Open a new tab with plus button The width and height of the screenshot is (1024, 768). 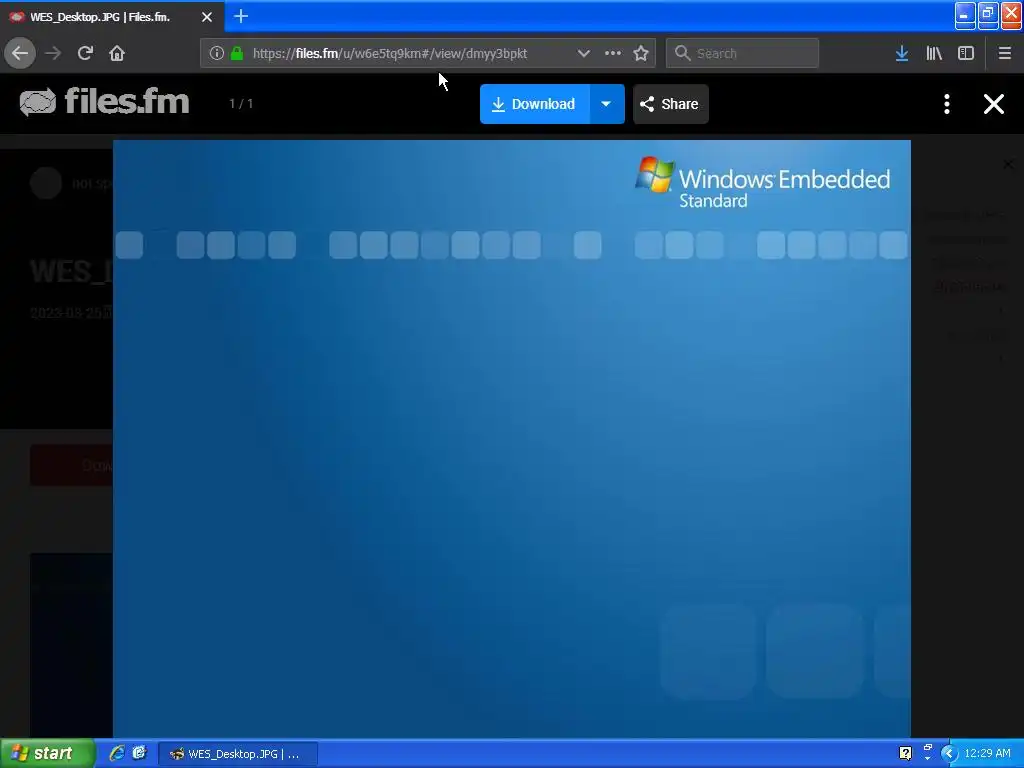point(240,16)
